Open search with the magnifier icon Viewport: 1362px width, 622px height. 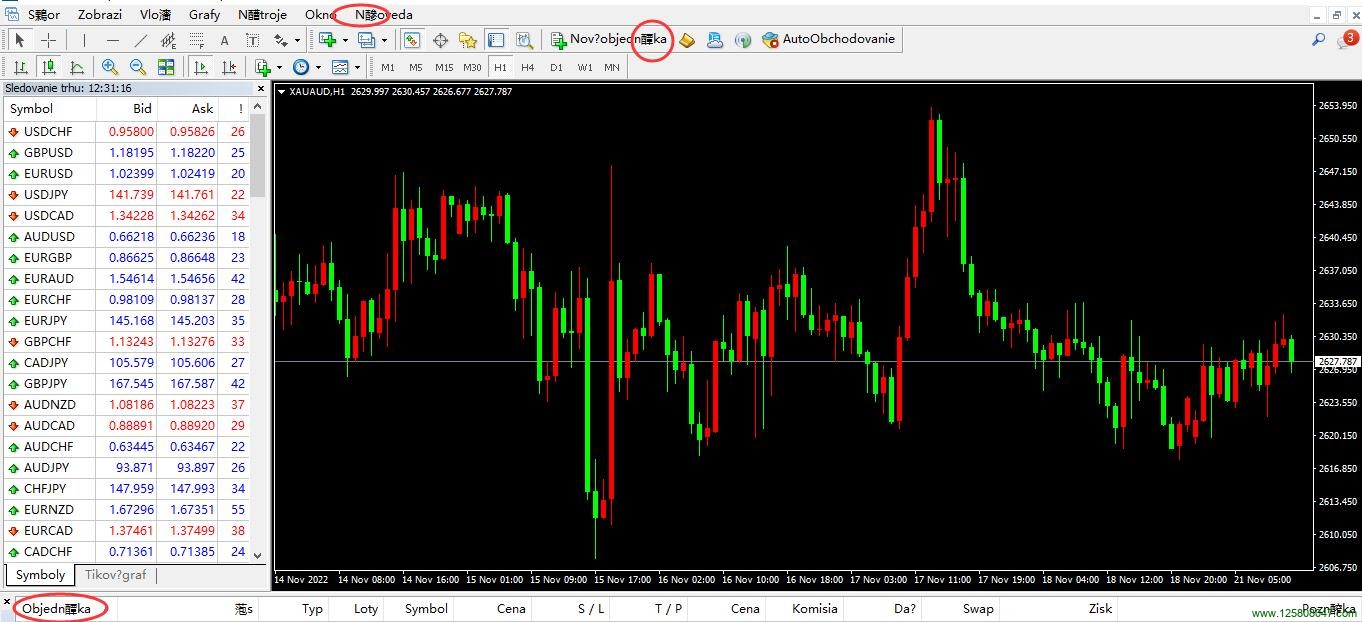coord(1318,40)
